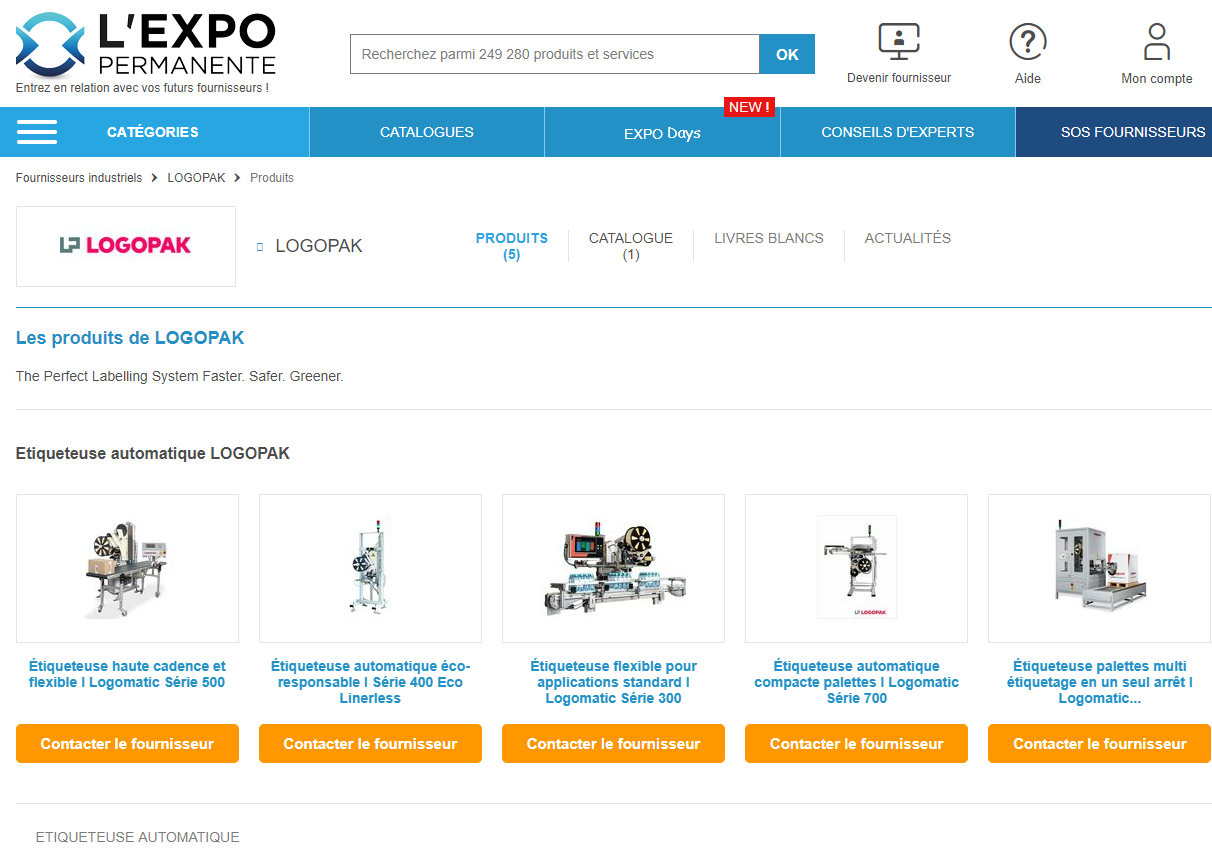The height and width of the screenshot is (856, 1212).
Task: Follow the LOGOPAK breadcrumb link
Action: pos(196,178)
